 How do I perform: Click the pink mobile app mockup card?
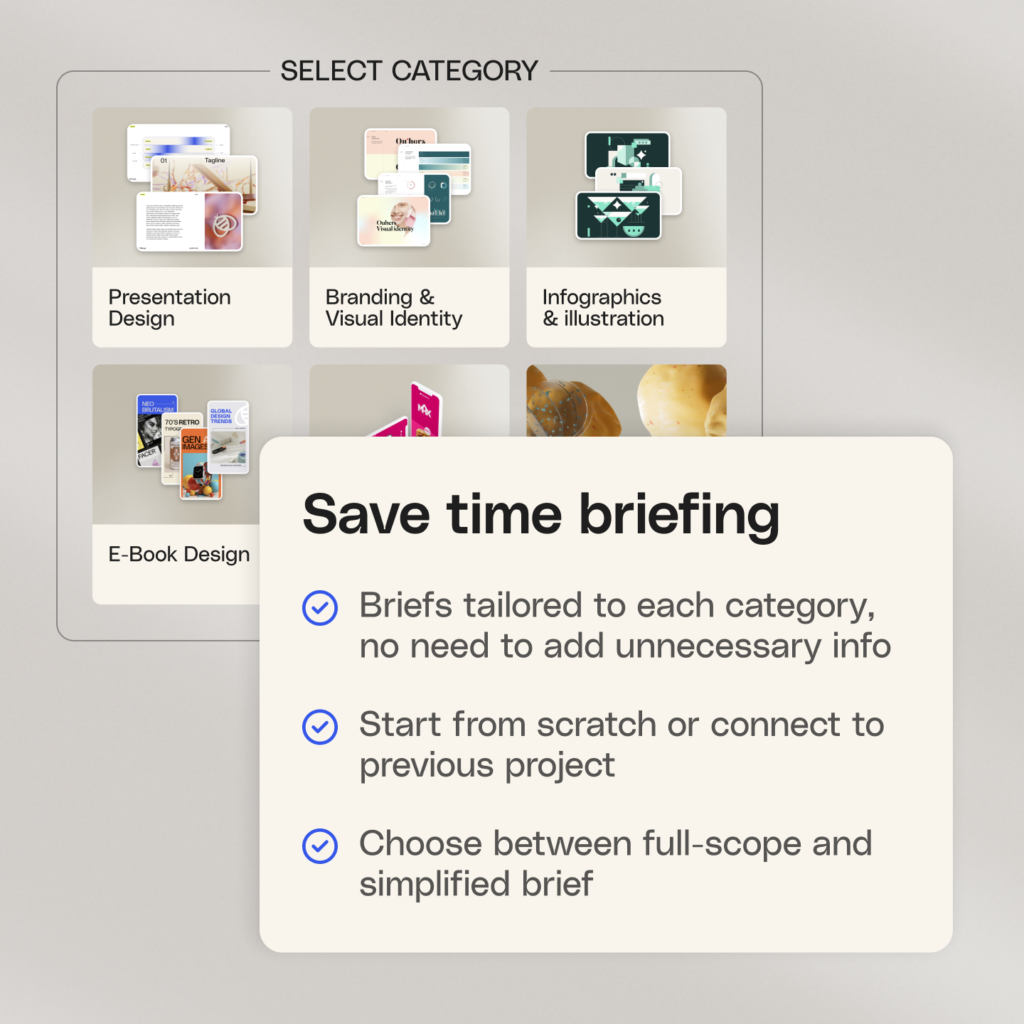click(409, 400)
